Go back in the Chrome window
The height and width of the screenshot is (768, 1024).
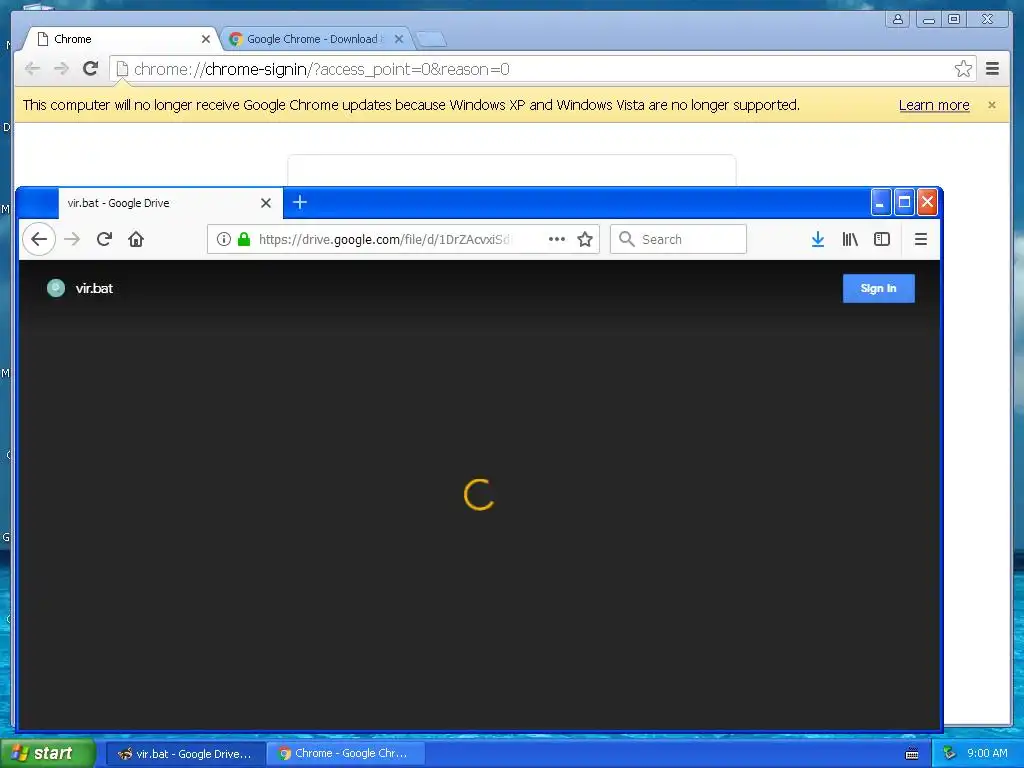pos(32,69)
